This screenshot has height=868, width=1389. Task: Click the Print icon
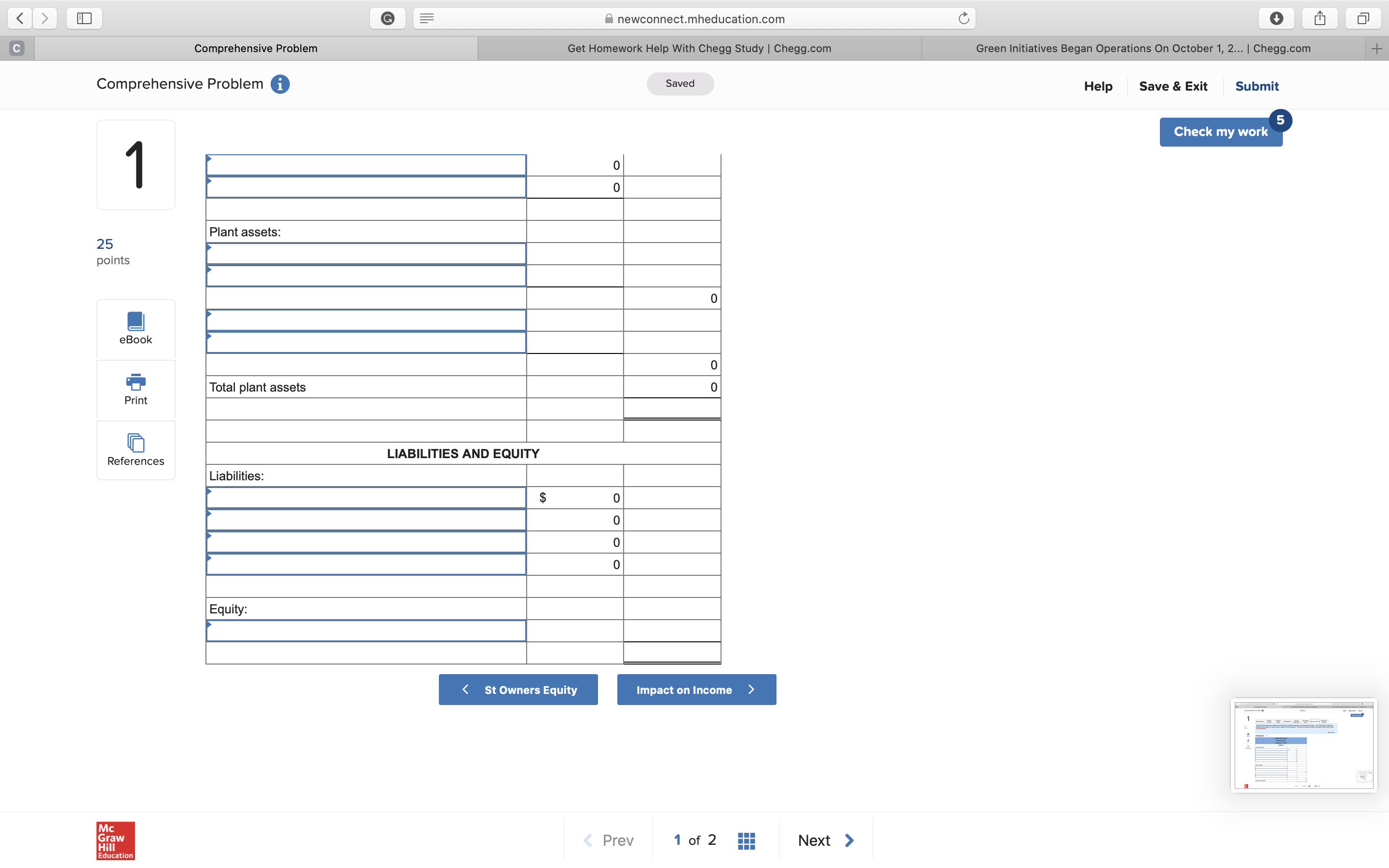coord(136,389)
